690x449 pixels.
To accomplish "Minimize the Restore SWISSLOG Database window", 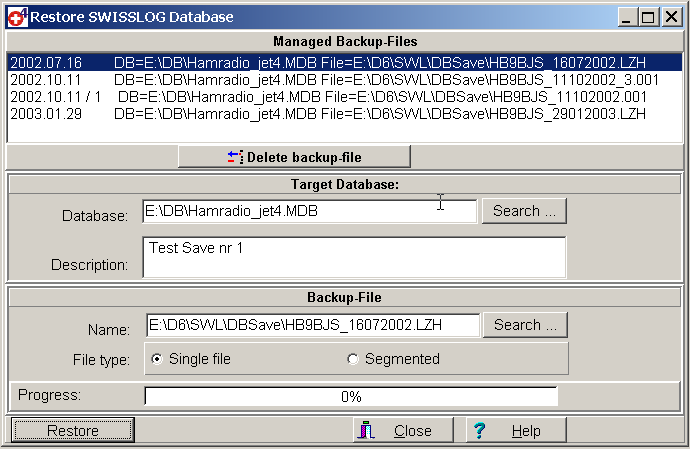I will point(628,17).
